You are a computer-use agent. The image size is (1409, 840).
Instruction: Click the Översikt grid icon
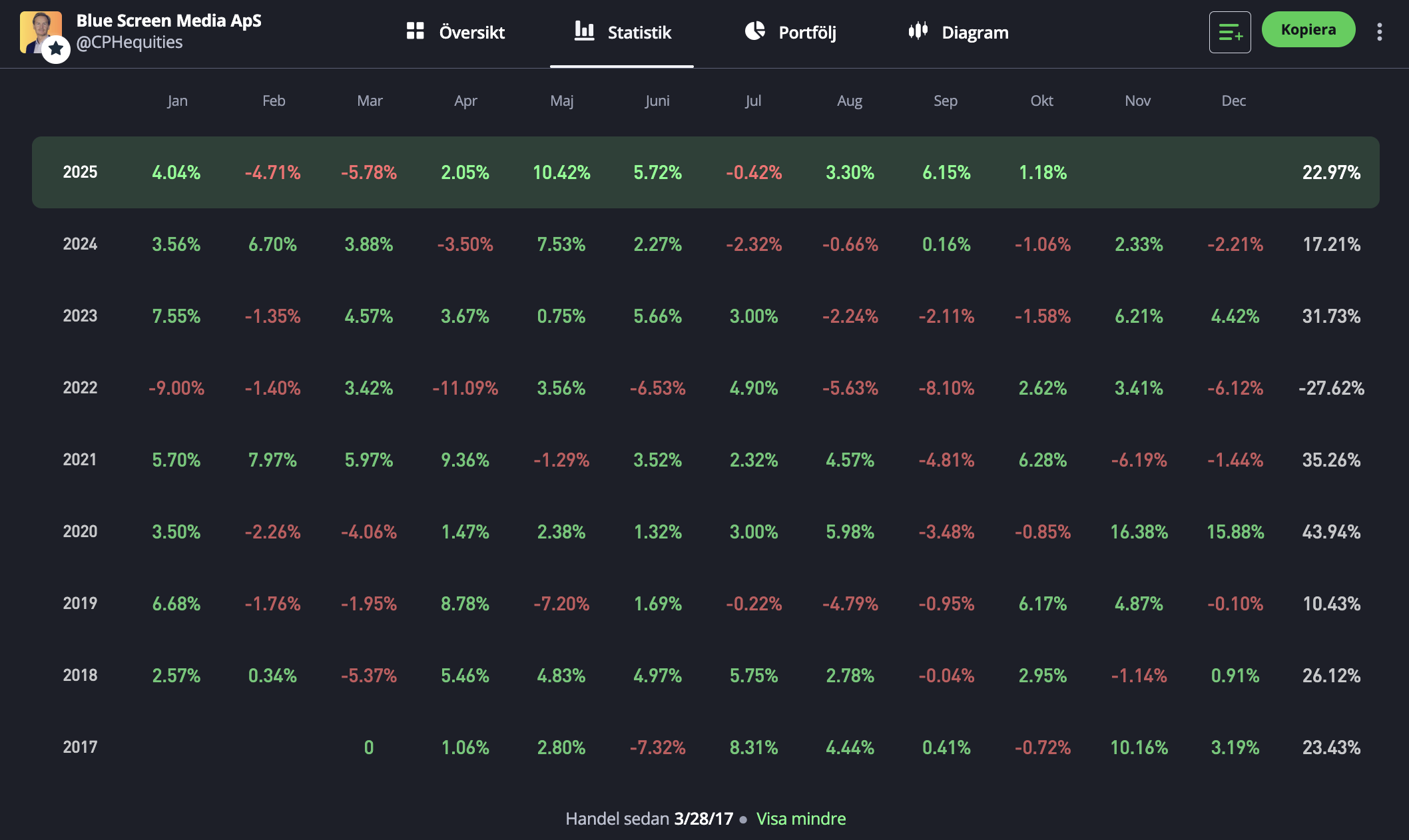(415, 31)
